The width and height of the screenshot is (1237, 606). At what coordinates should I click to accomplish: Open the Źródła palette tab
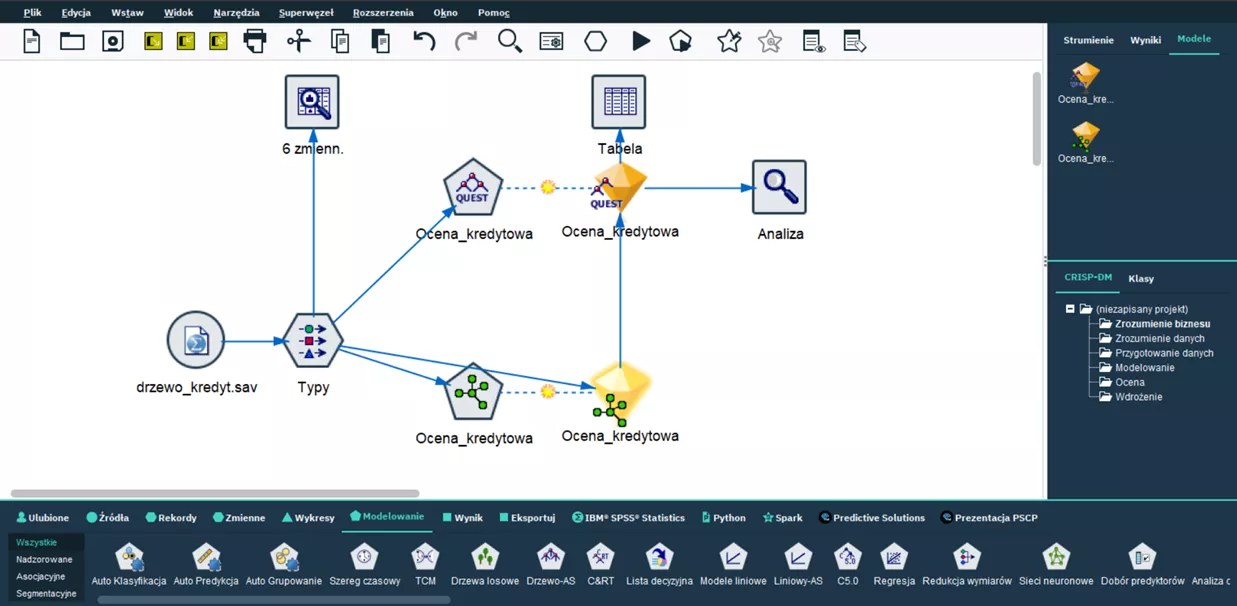[x=108, y=518]
